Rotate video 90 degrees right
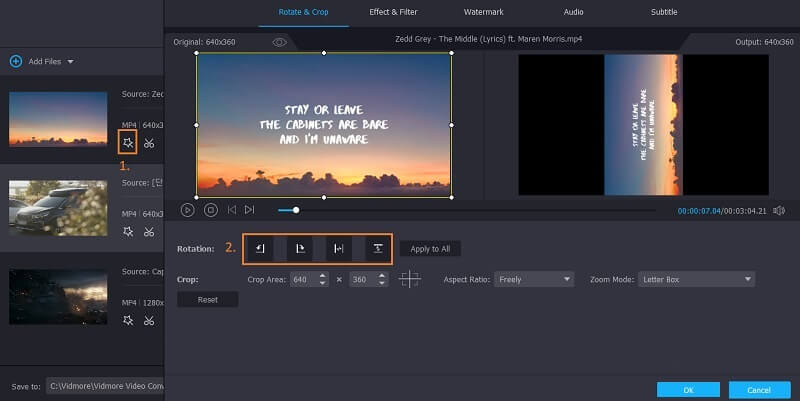 coord(299,248)
